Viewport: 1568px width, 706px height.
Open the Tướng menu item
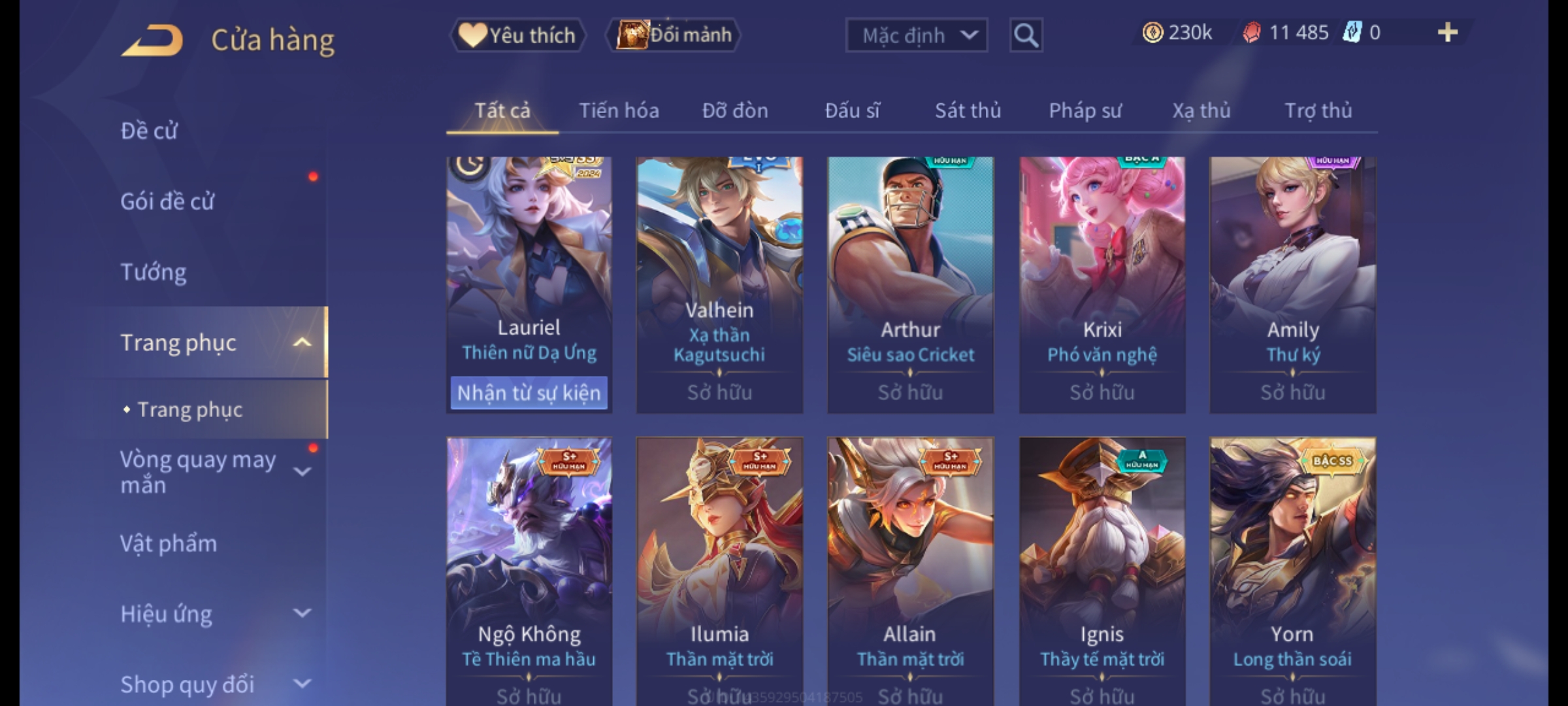click(x=154, y=272)
